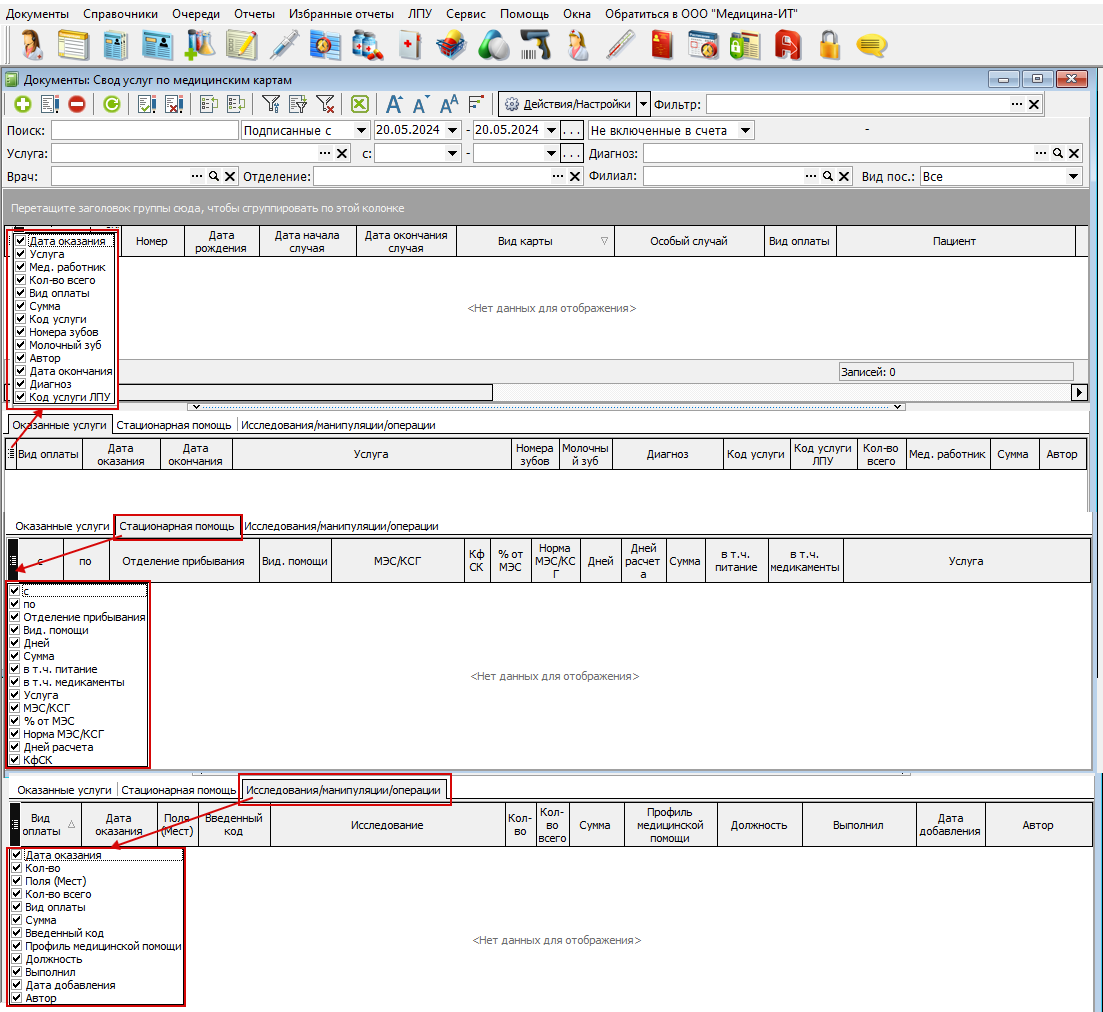Image resolution: width=1103 pixels, height=1012 pixels.
Task: Clear the 'Филиал' field with X button
Action: 844,177
